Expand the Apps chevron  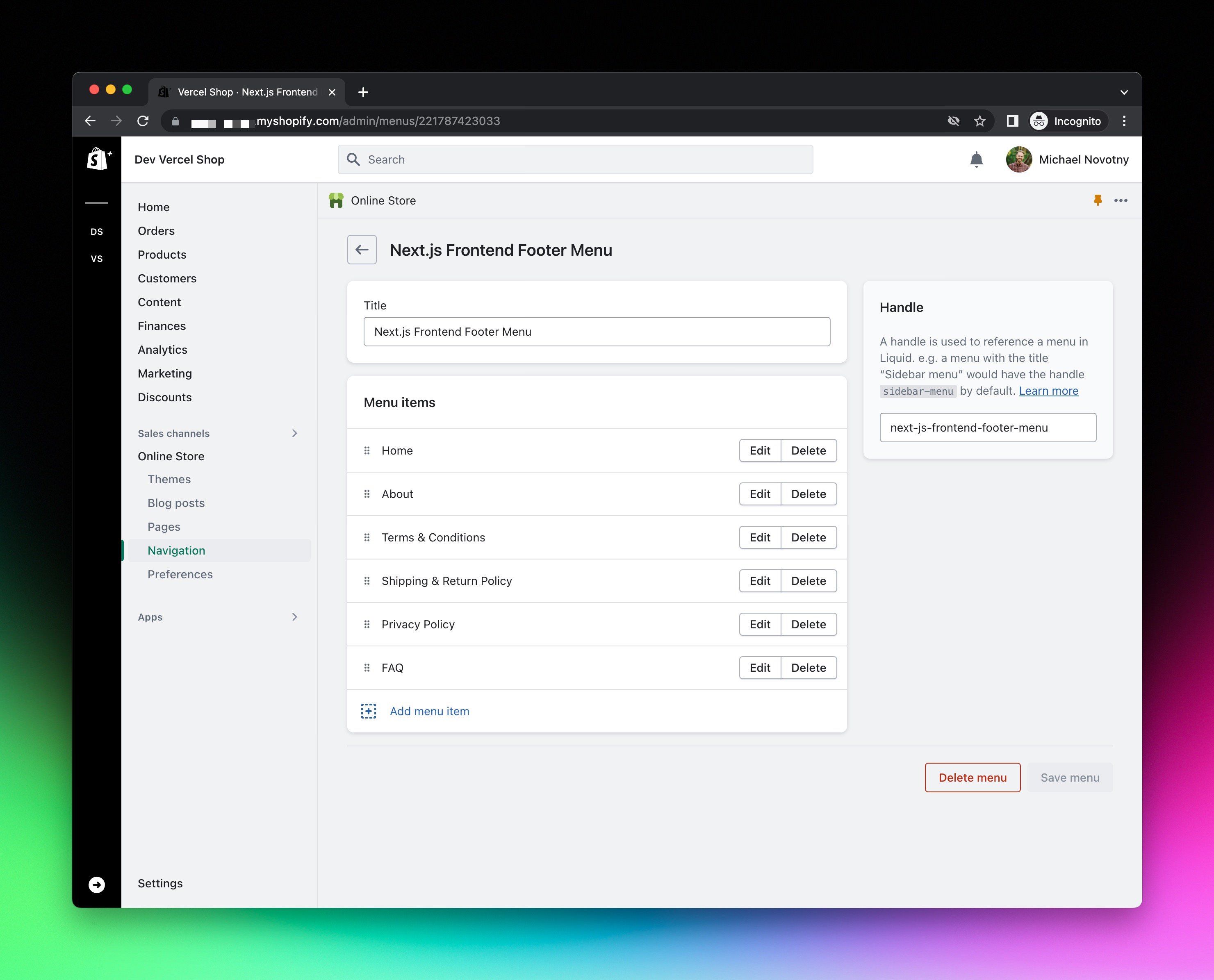(x=294, y=617)
